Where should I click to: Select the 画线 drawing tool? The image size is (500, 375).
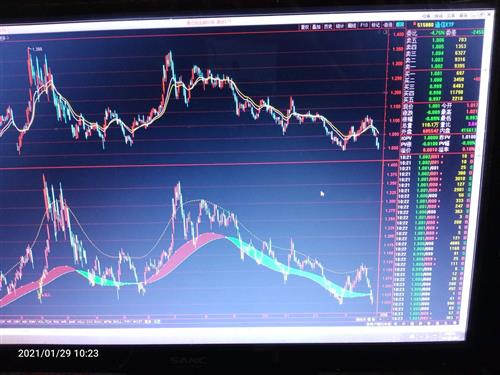pos(352,26)
